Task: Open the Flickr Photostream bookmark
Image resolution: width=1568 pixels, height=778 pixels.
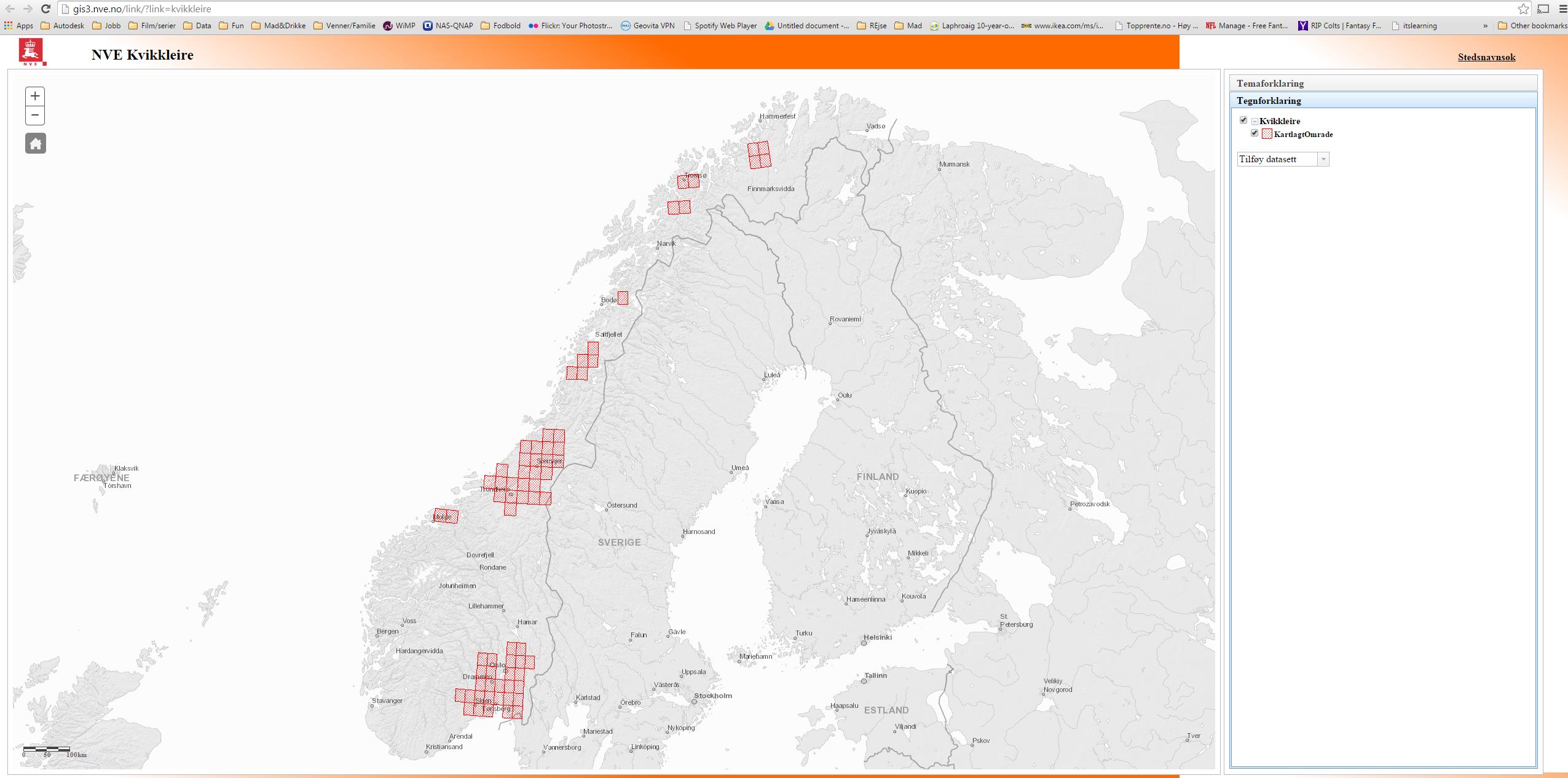Action: pos(570,26)
